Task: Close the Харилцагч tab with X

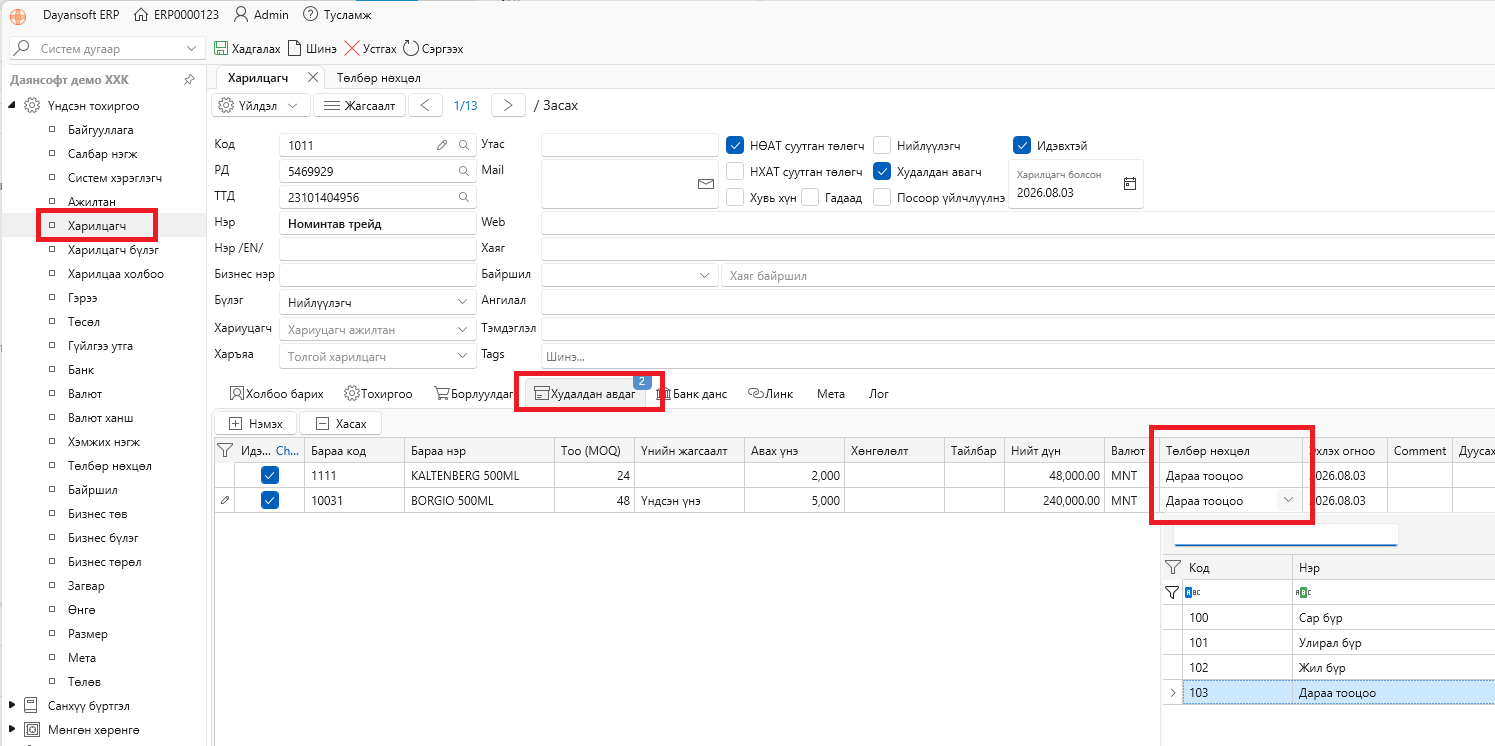Action: click(313, 77)
